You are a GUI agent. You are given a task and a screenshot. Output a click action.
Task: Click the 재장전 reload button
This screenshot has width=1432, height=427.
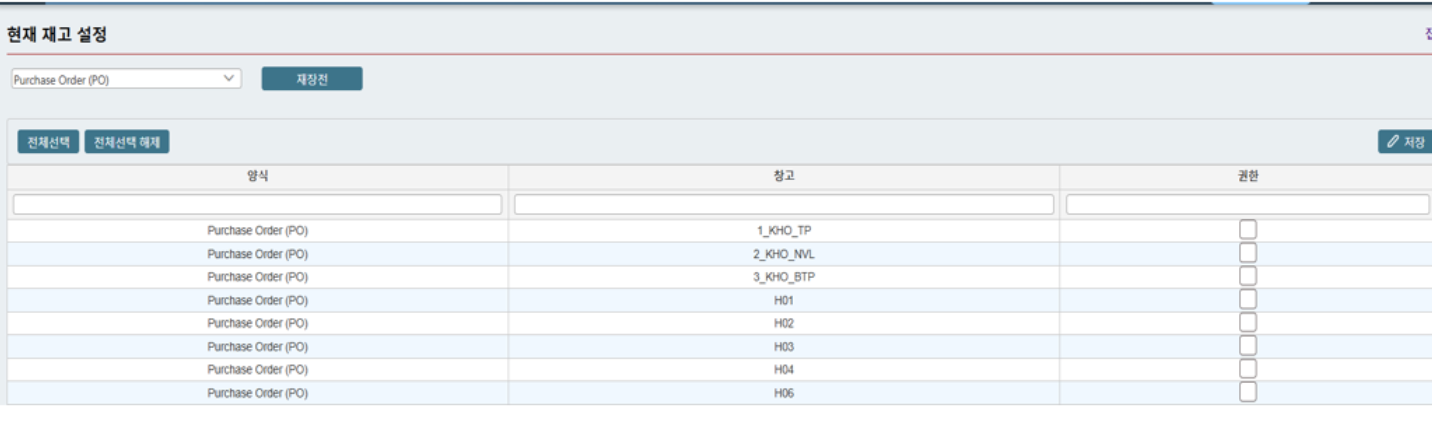point(312,79)
